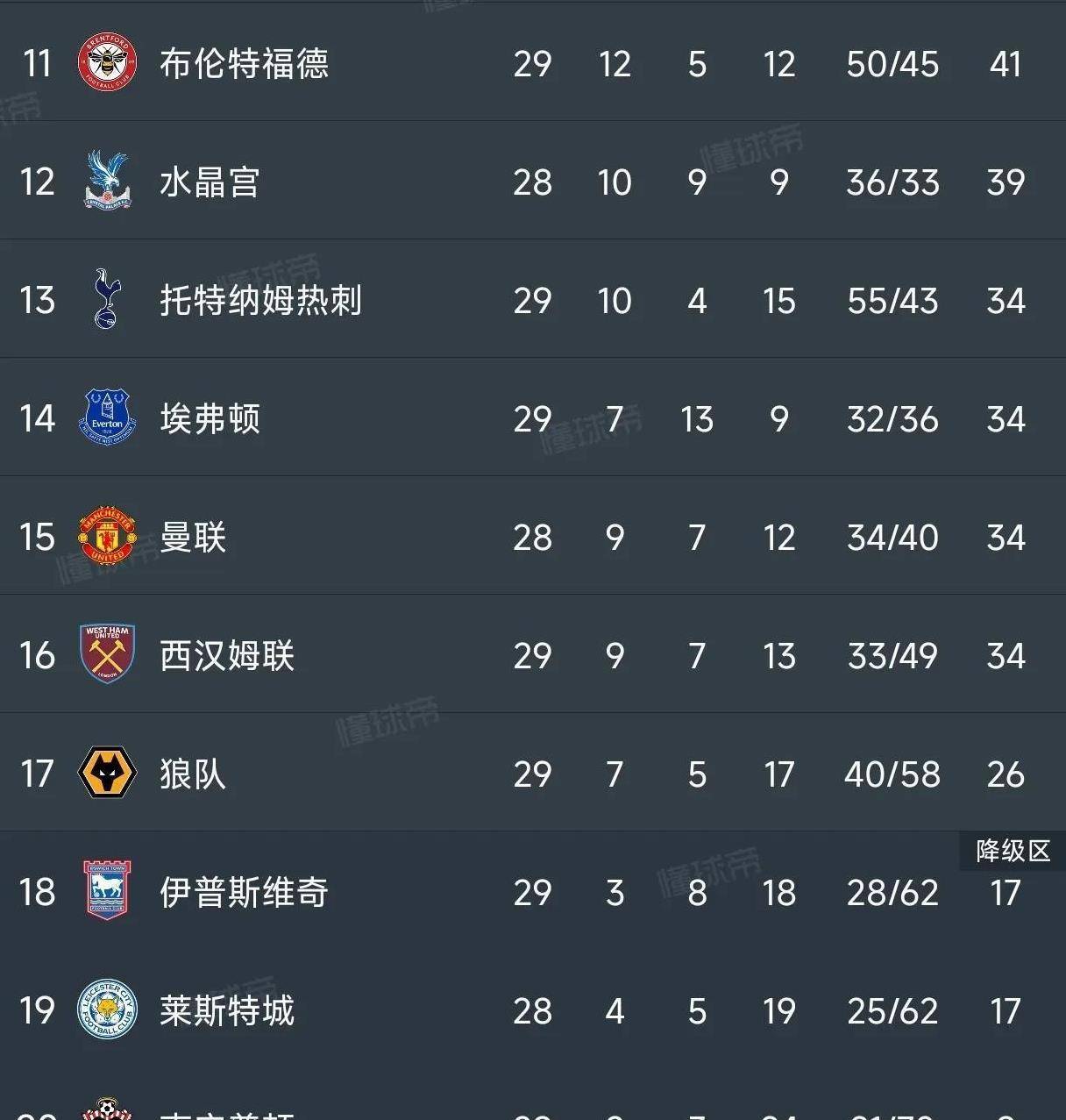Click the 降级区 relegation zone label
This screenshot has width=1066, height=1120.
[1013, 851]
